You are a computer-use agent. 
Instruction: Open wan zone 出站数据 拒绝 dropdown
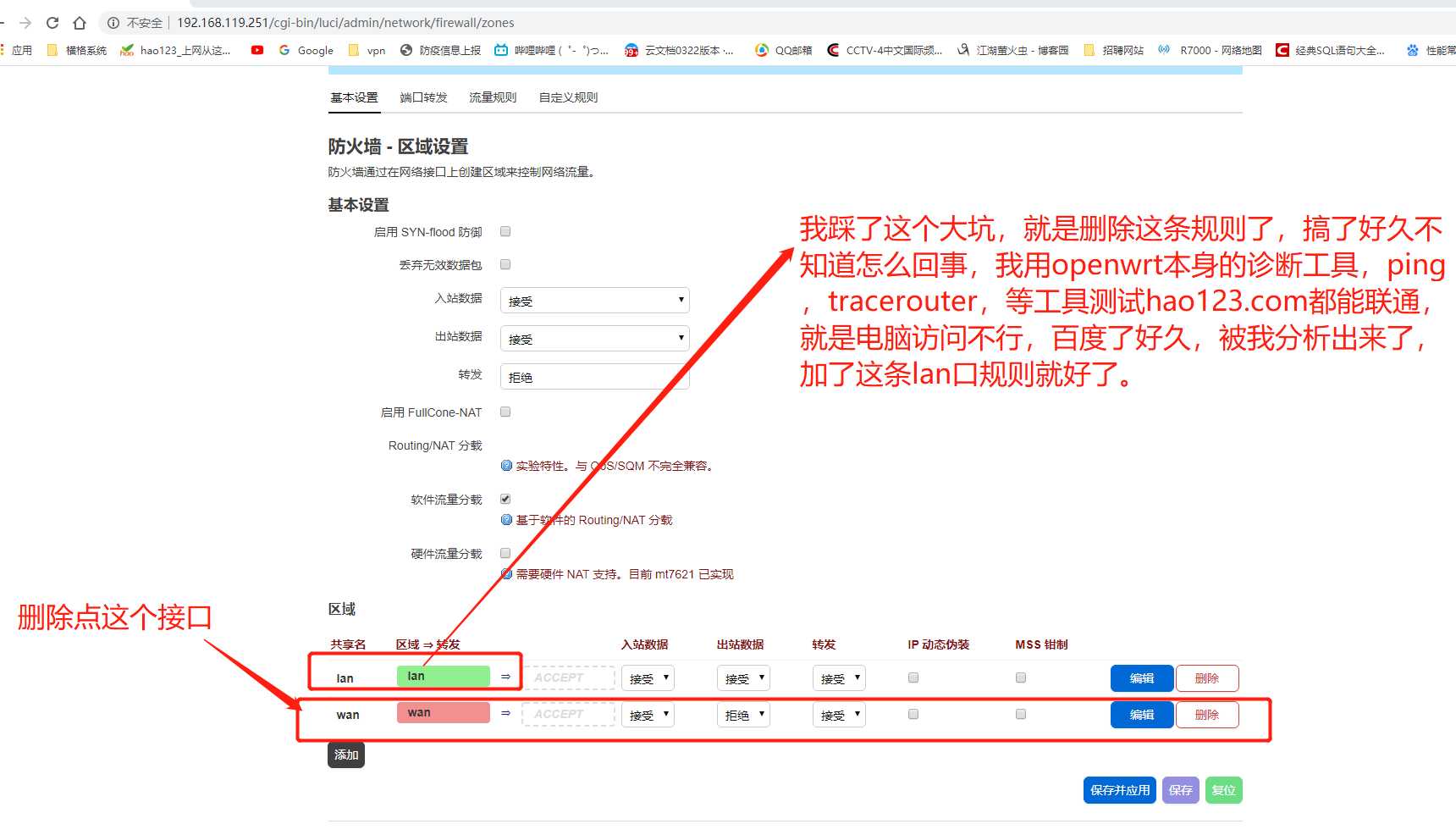(x=743, y=715)
